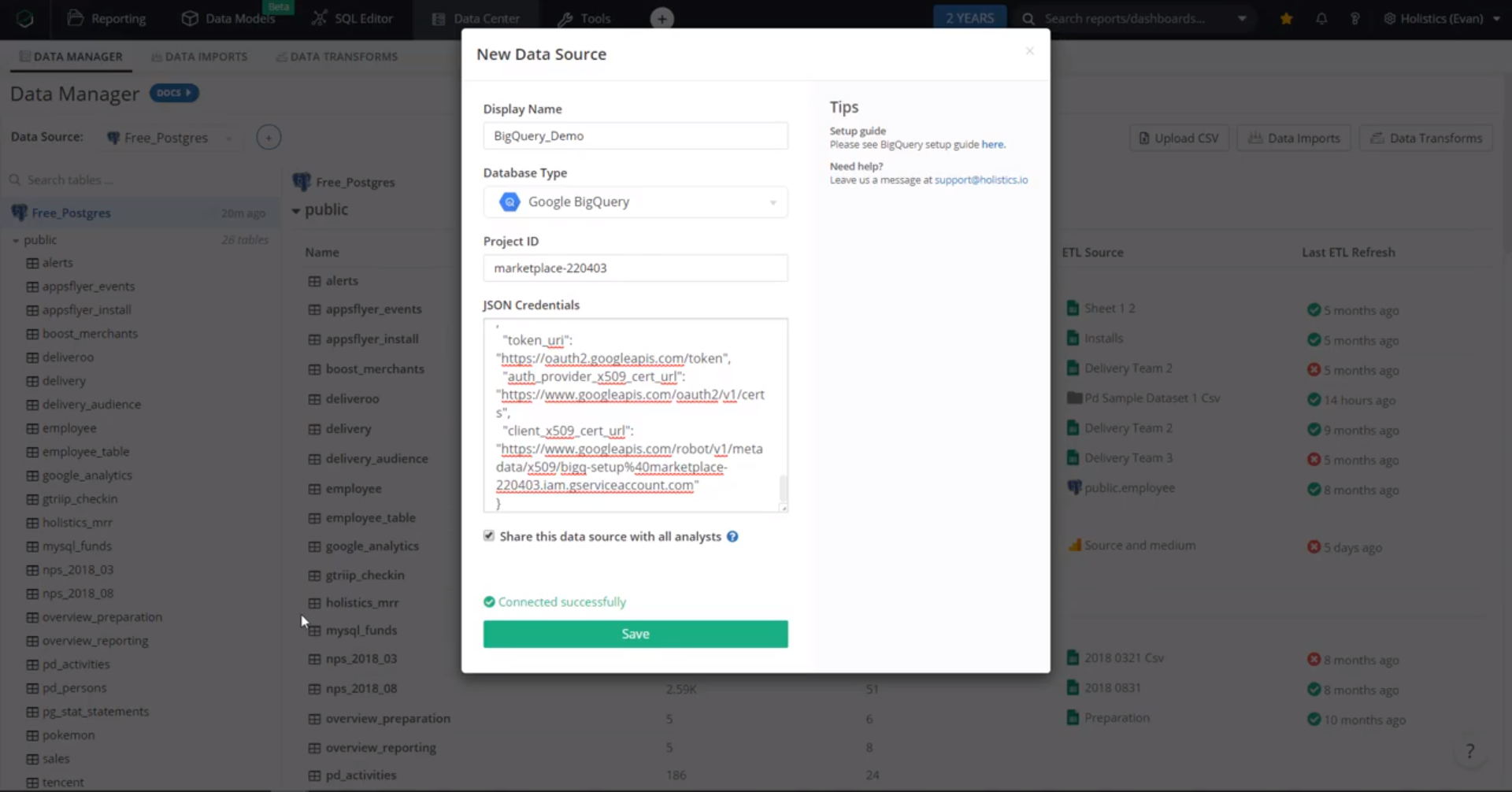Click the Holistics logo icon
This screenshot has height=792, width=1512.
24,18
